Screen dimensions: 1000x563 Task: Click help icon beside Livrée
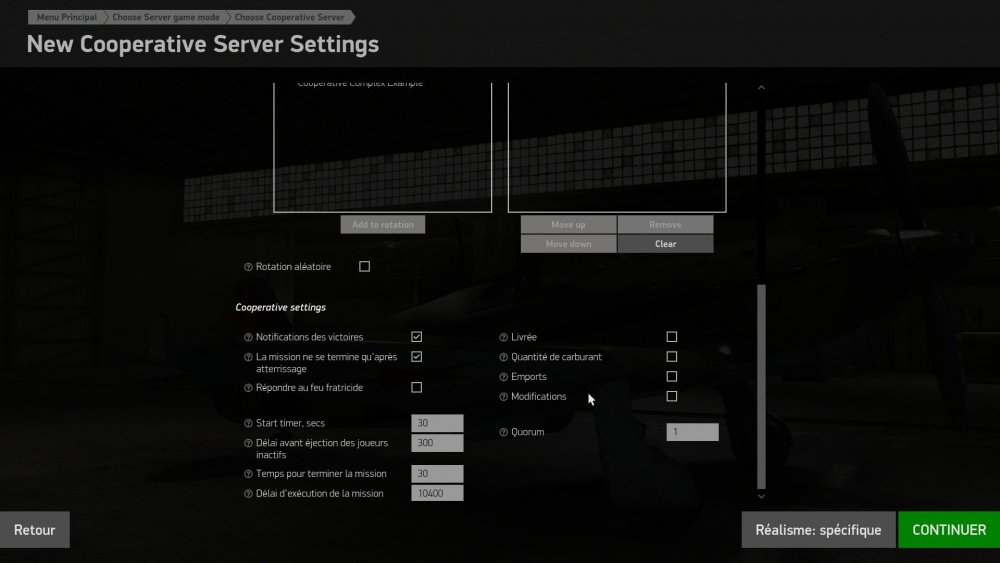[x=503, y=337]
